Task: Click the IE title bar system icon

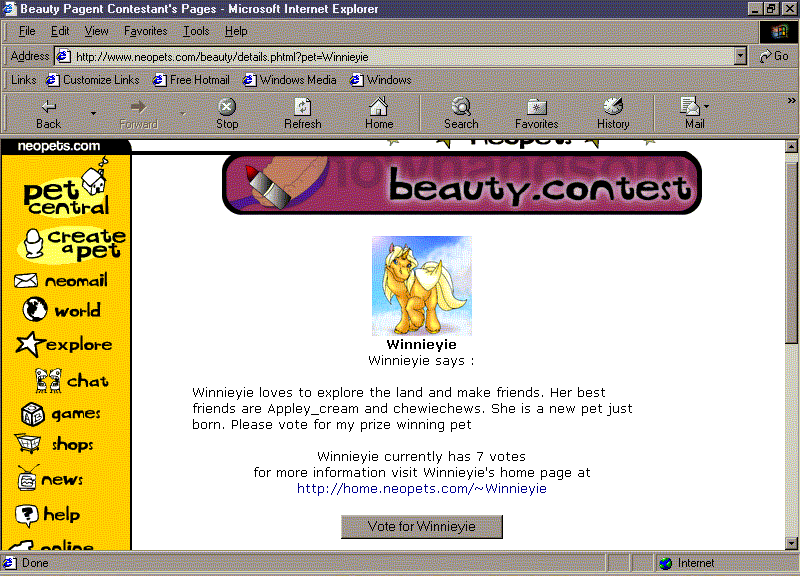Action: [9, 9]
